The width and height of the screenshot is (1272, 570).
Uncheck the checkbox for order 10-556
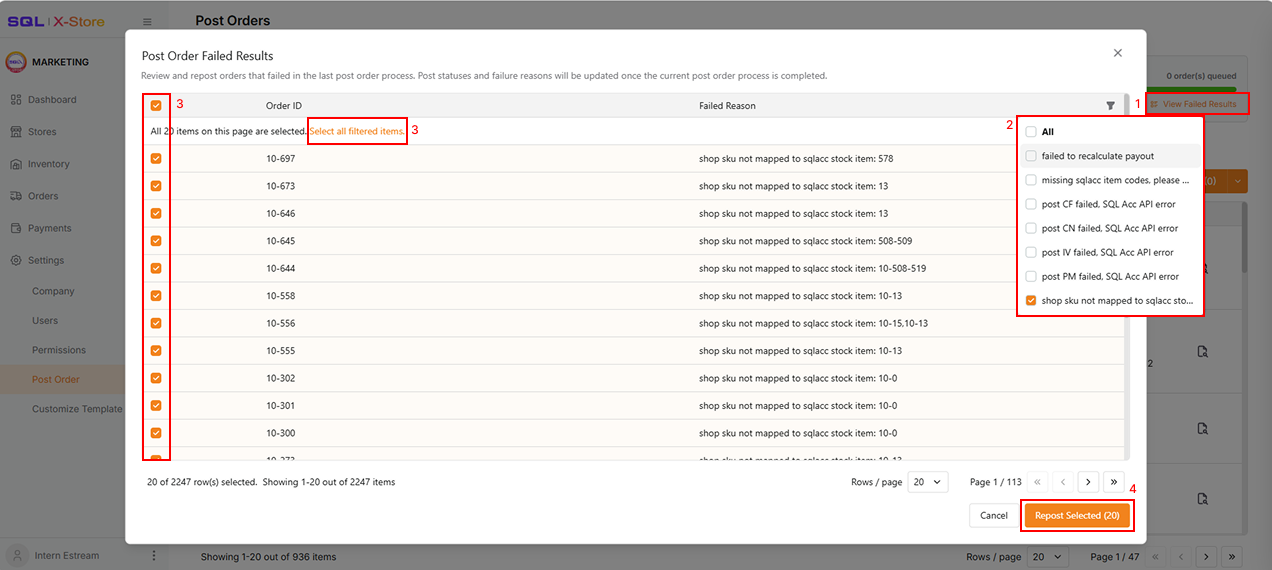coord(156,323)
